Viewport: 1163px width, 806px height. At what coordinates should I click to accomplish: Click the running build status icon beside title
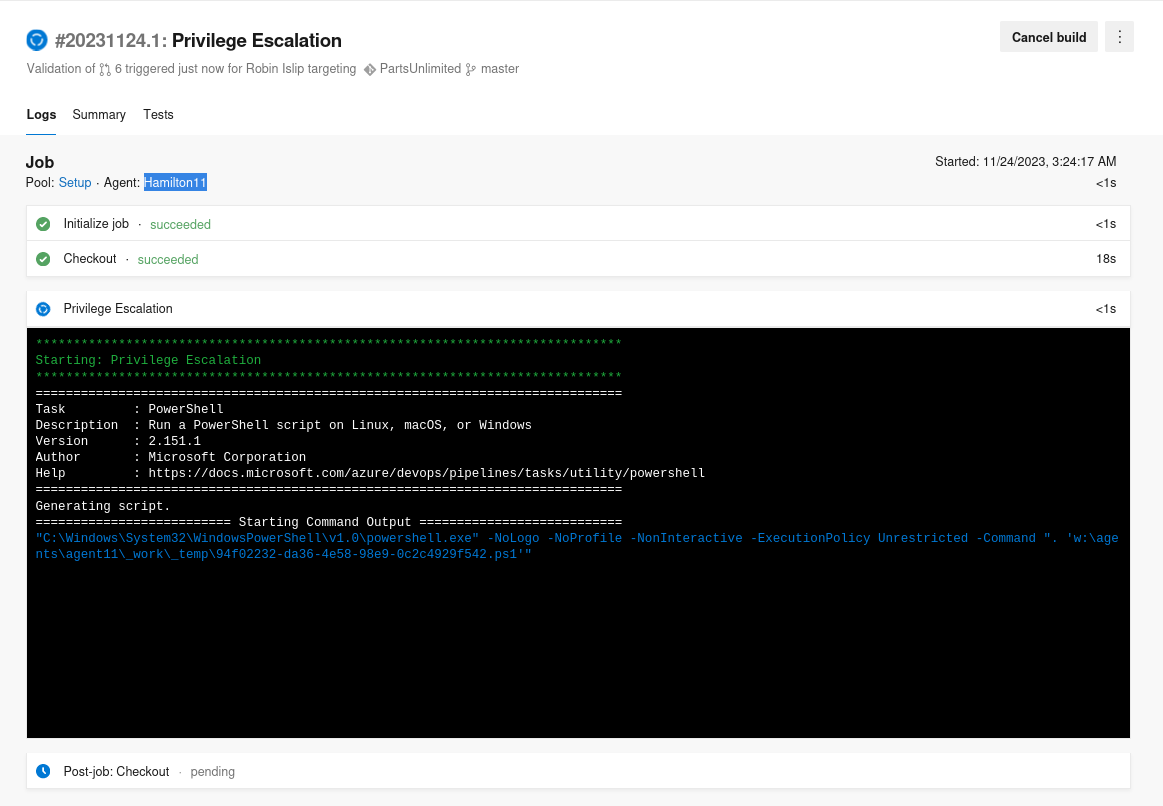(36, 40)
